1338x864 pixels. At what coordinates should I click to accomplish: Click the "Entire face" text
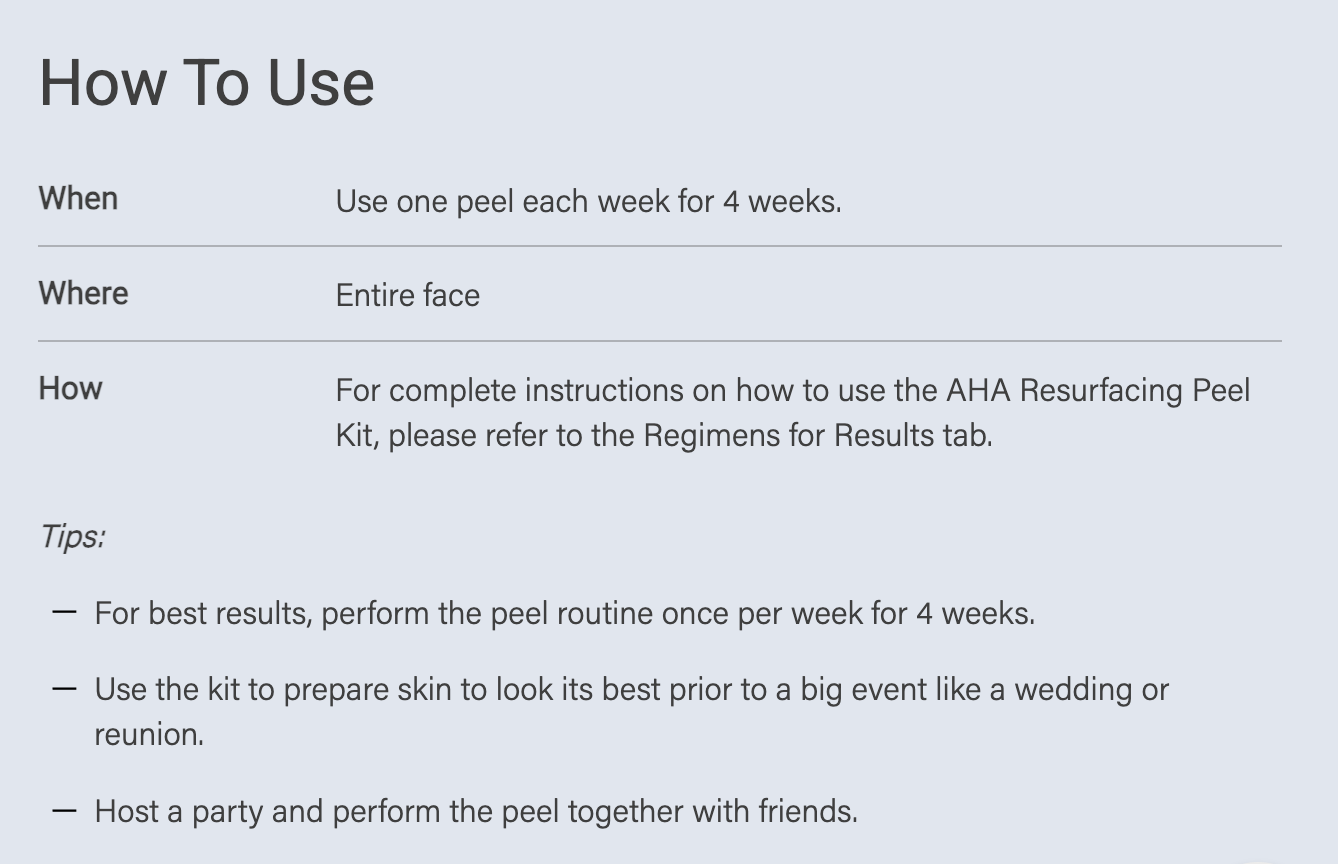click(x=407, y=295)
